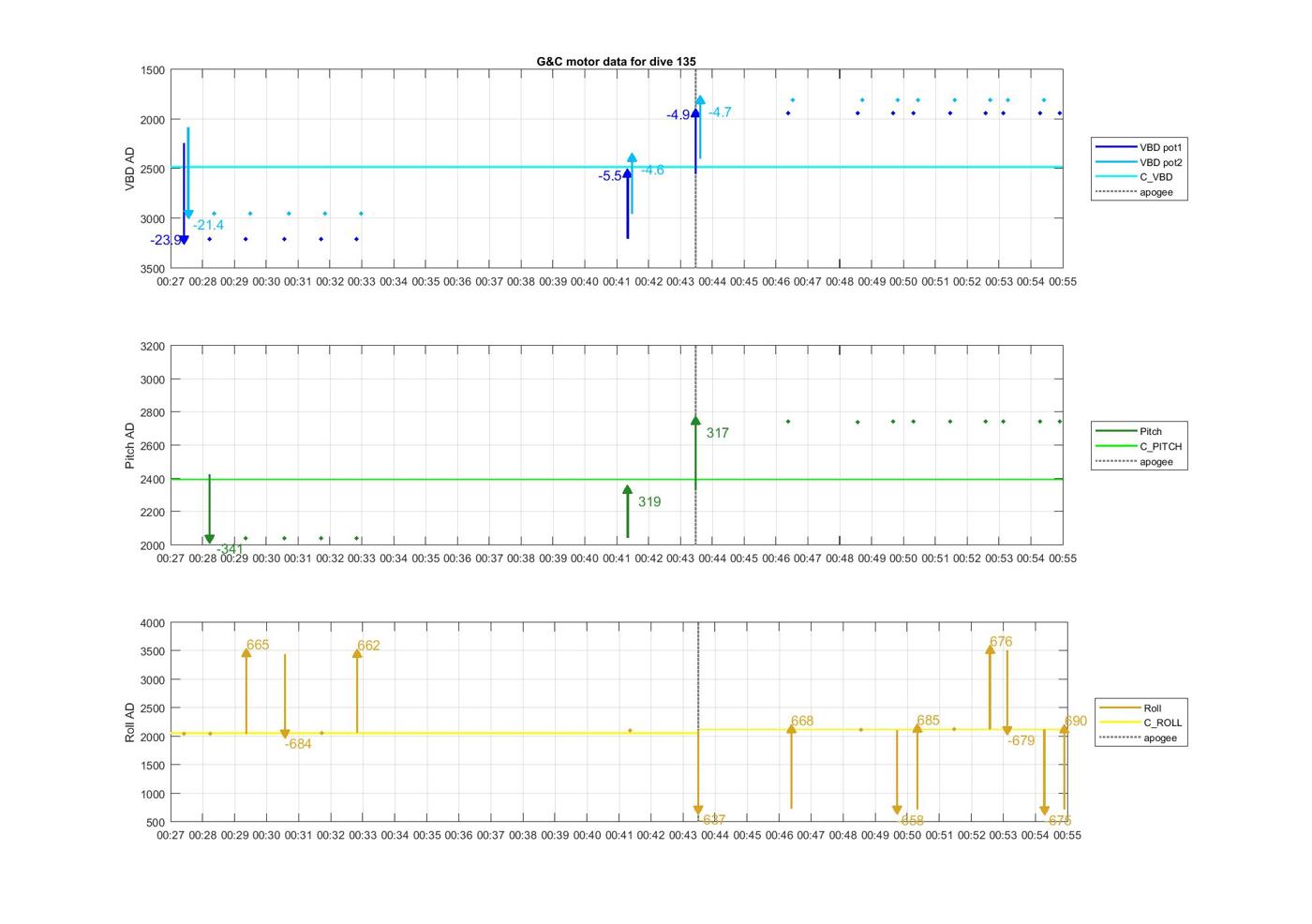Screen dimensions: 1312x924
Task: Click the "3500" tick on VBD axis
Action: 152,269
